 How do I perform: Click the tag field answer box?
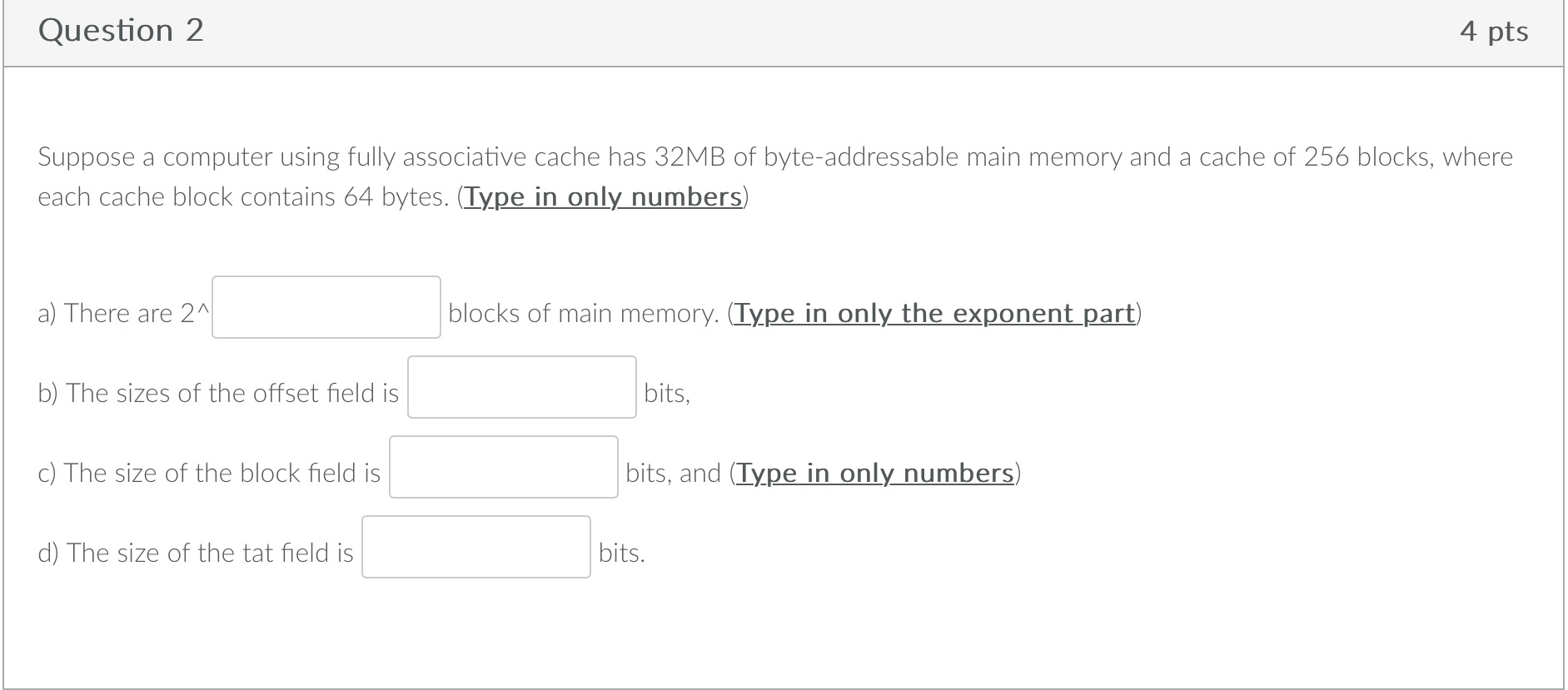pos(476,546)
